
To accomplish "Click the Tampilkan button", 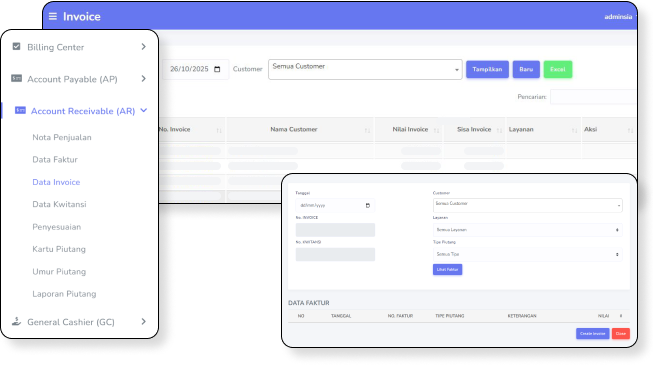I will 487,69.
